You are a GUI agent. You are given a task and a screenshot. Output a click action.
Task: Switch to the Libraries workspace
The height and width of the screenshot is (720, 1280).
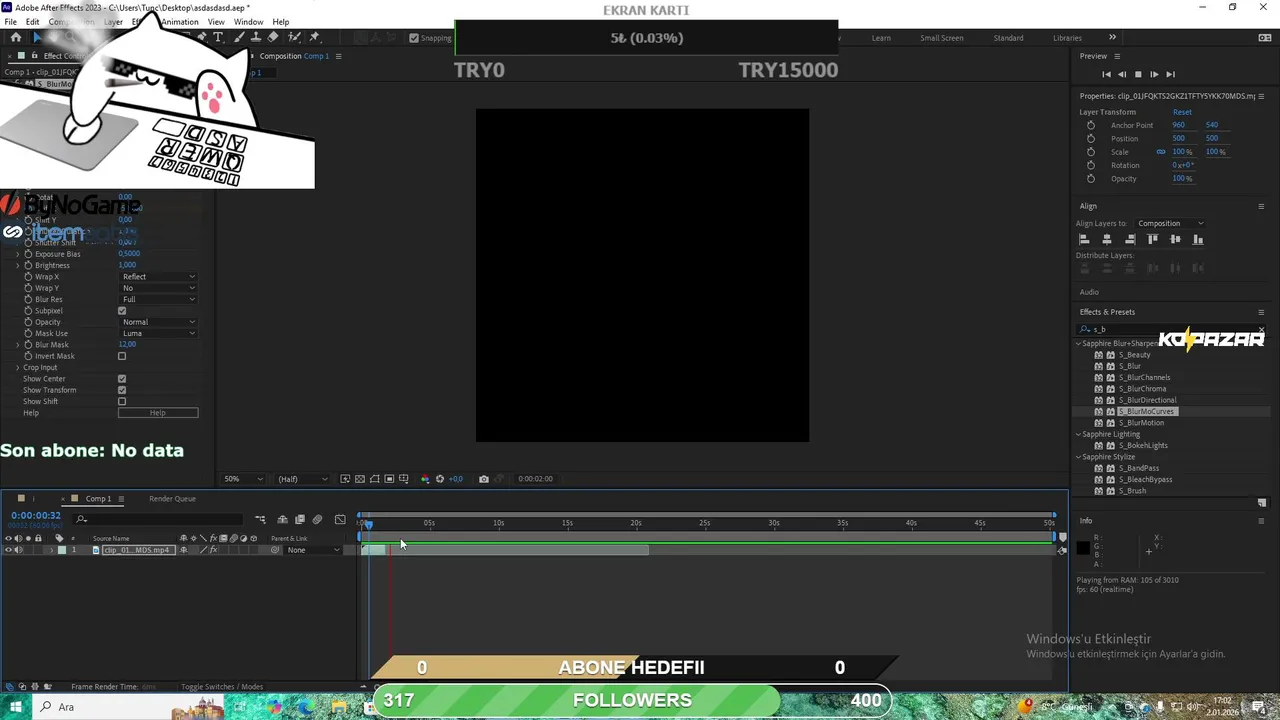(x=1067, y=38)
